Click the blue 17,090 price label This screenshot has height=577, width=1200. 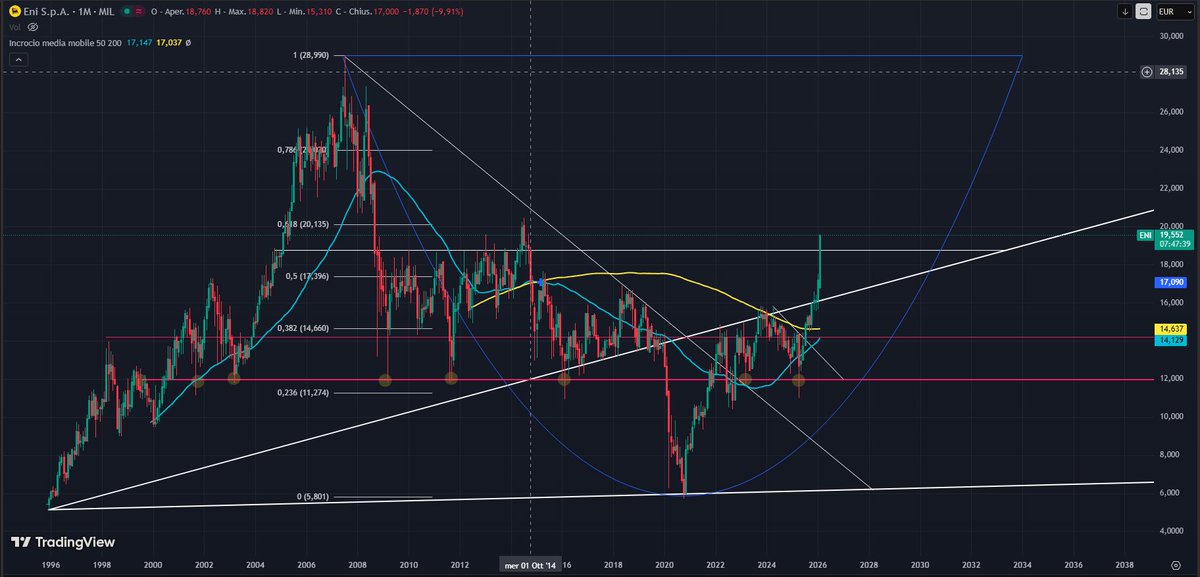[x=1170, y=283]
